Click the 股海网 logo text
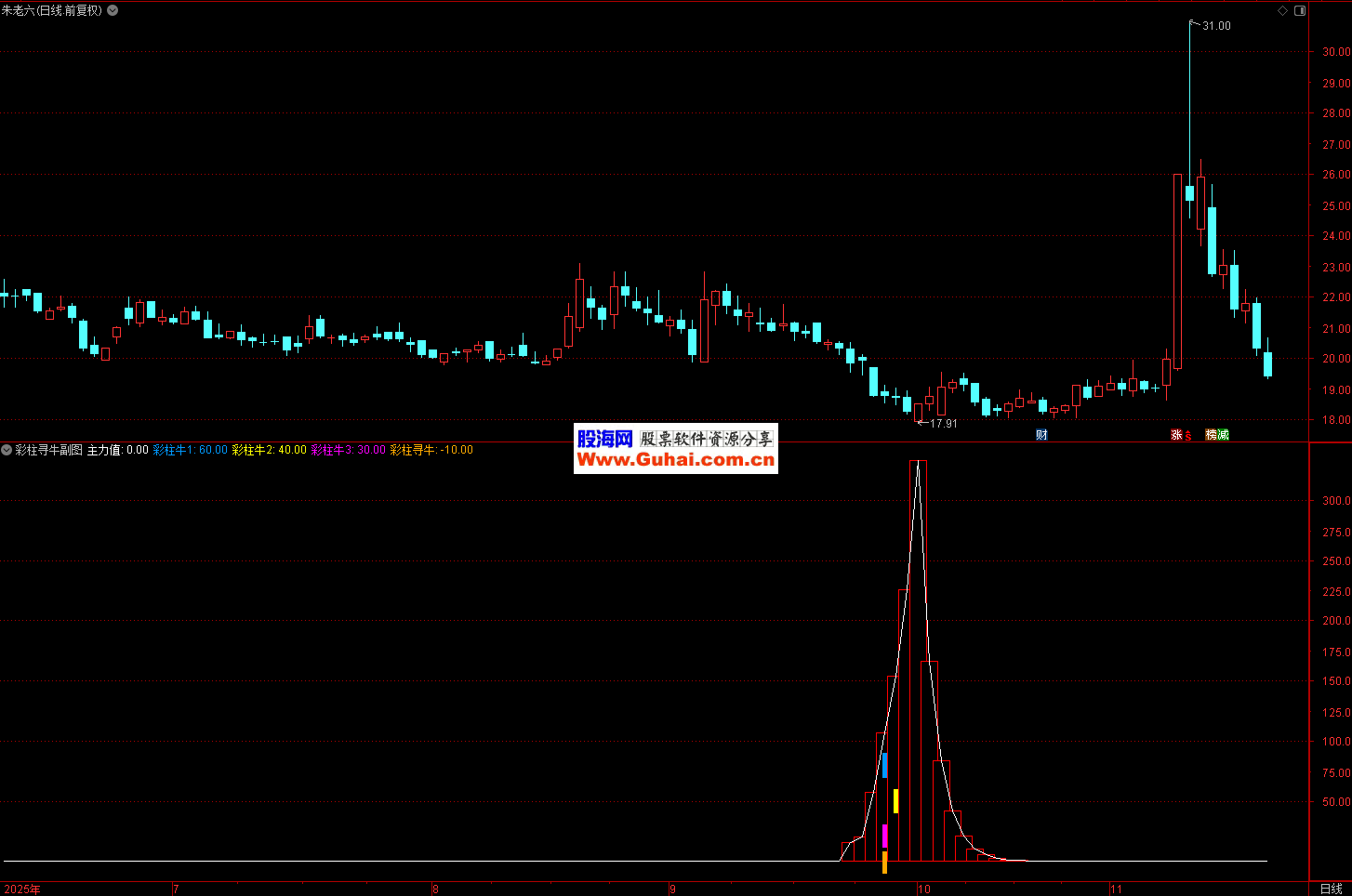Image resolution: width=1352 pixels, height=896 pixels. tap(604, 439)
